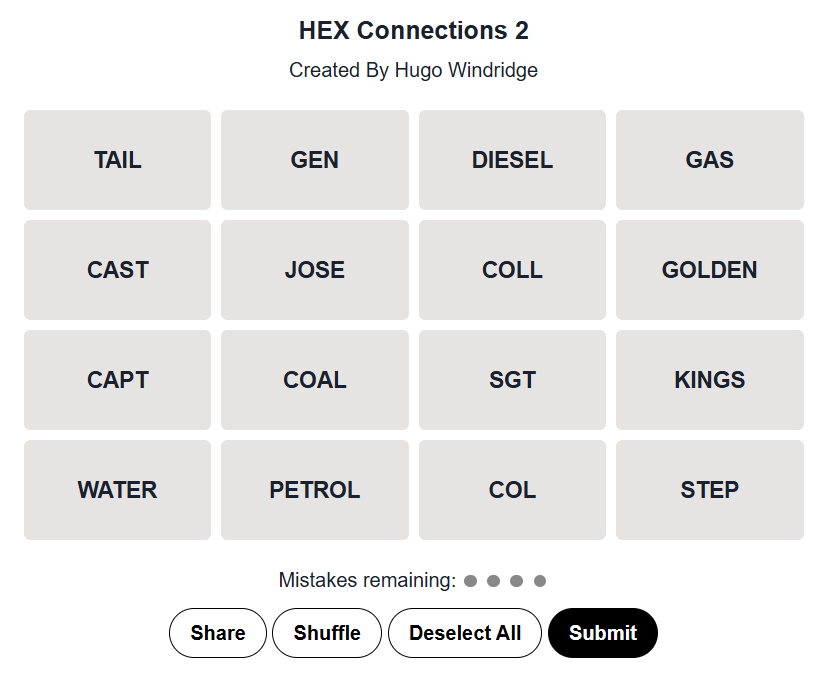This screenshot has height=675, width=838.
Task: Select the WATER word tile
Action: 117,490
